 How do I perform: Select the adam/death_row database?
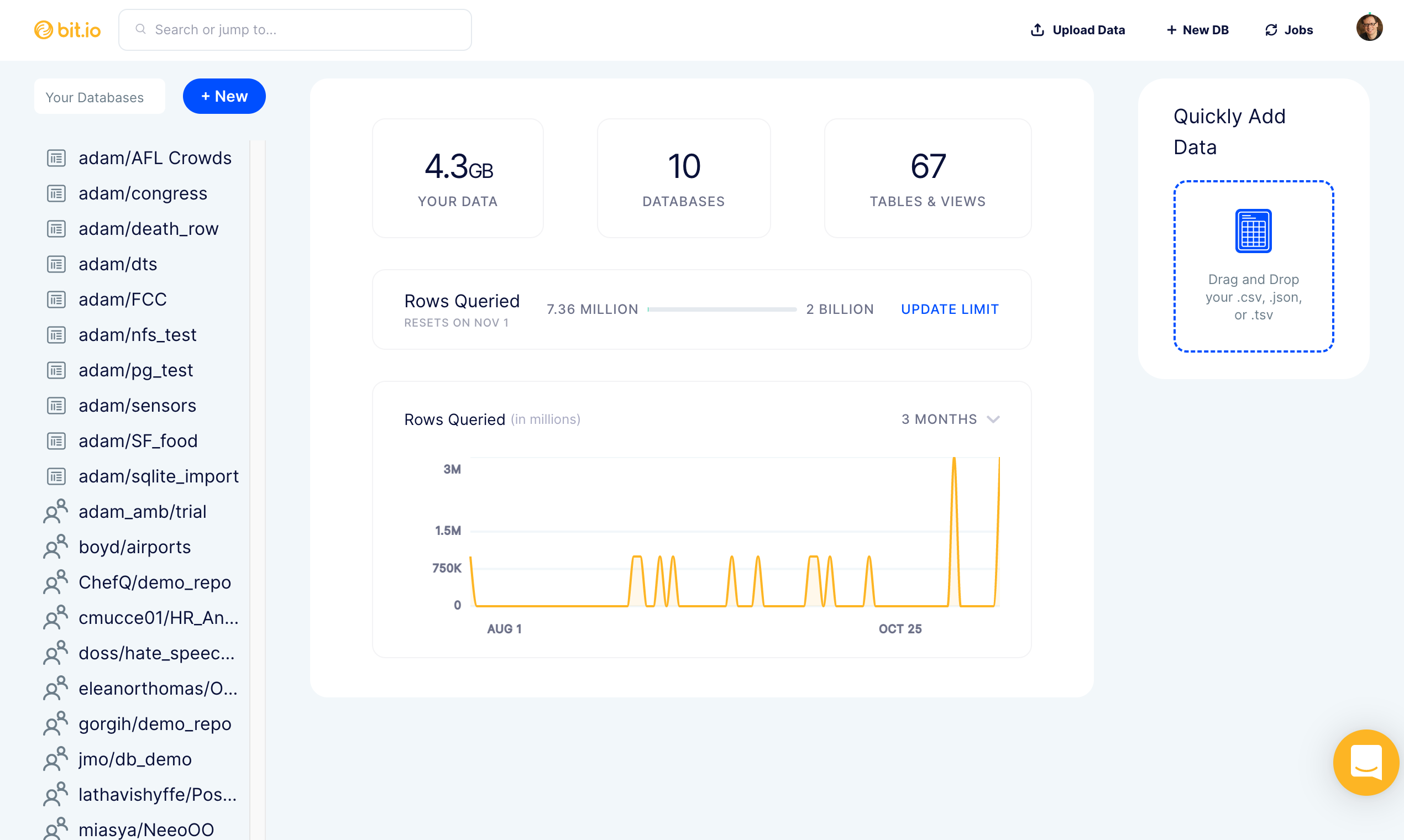point(148,229)
